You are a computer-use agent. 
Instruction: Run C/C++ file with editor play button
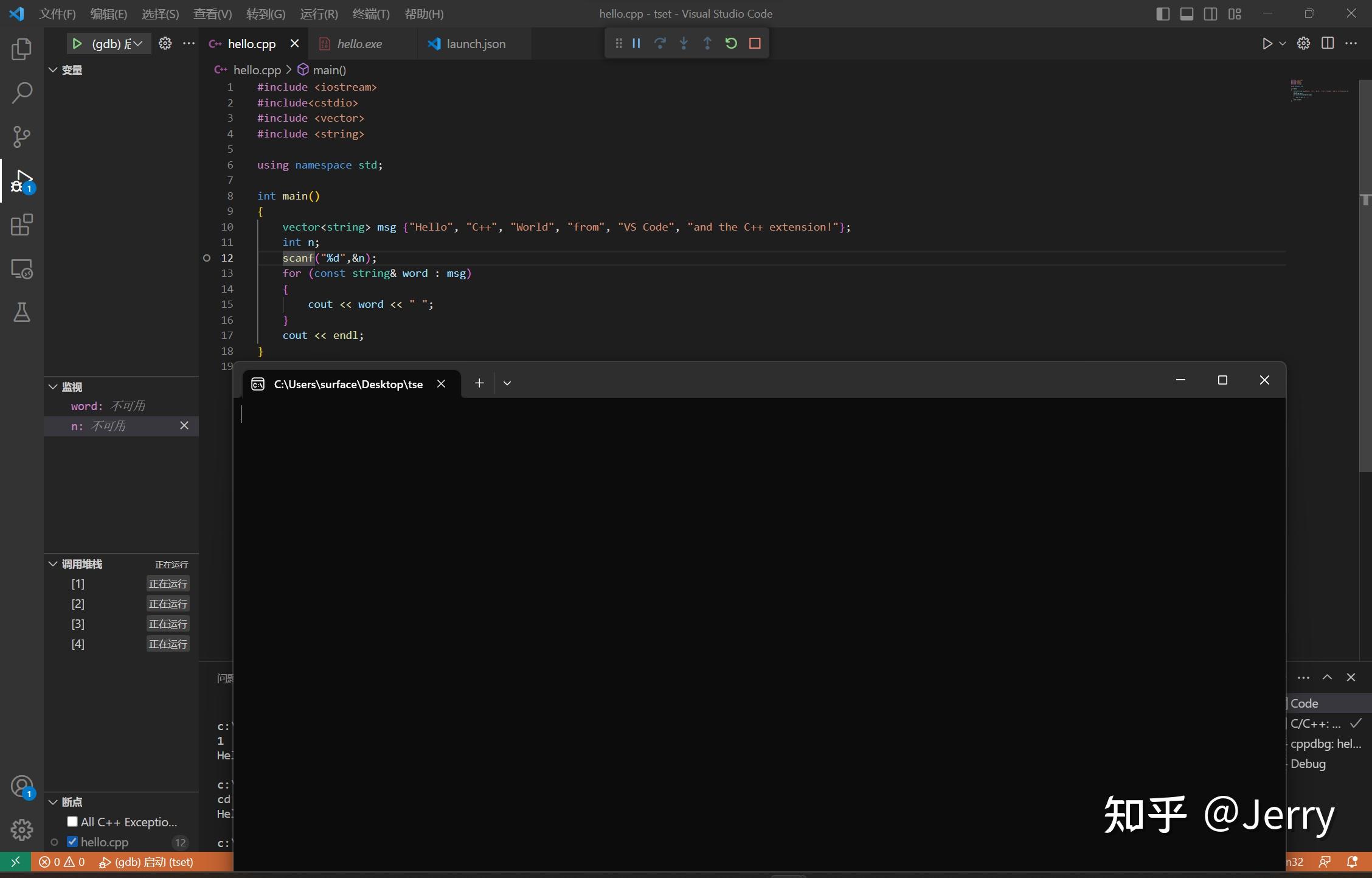pos(1267,43)
